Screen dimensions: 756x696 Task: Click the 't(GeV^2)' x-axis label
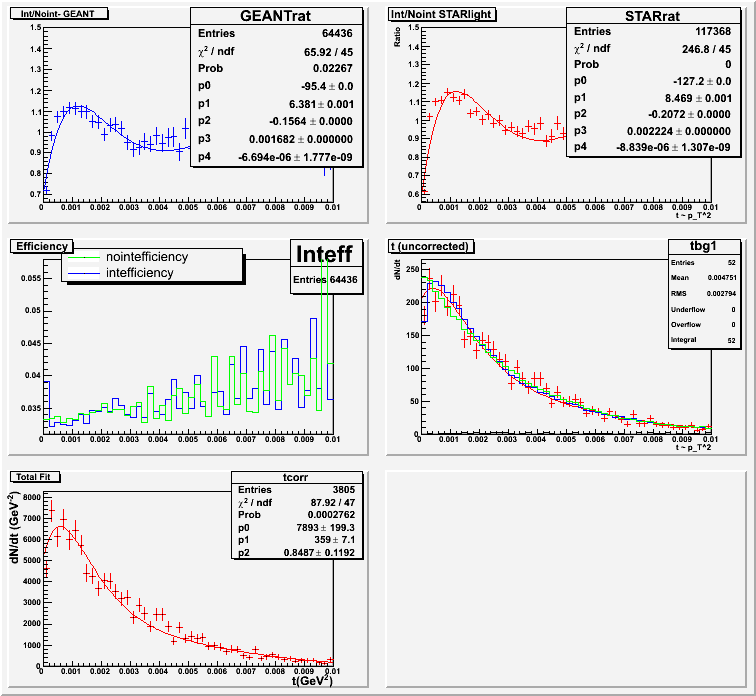(x=310, y=680)
